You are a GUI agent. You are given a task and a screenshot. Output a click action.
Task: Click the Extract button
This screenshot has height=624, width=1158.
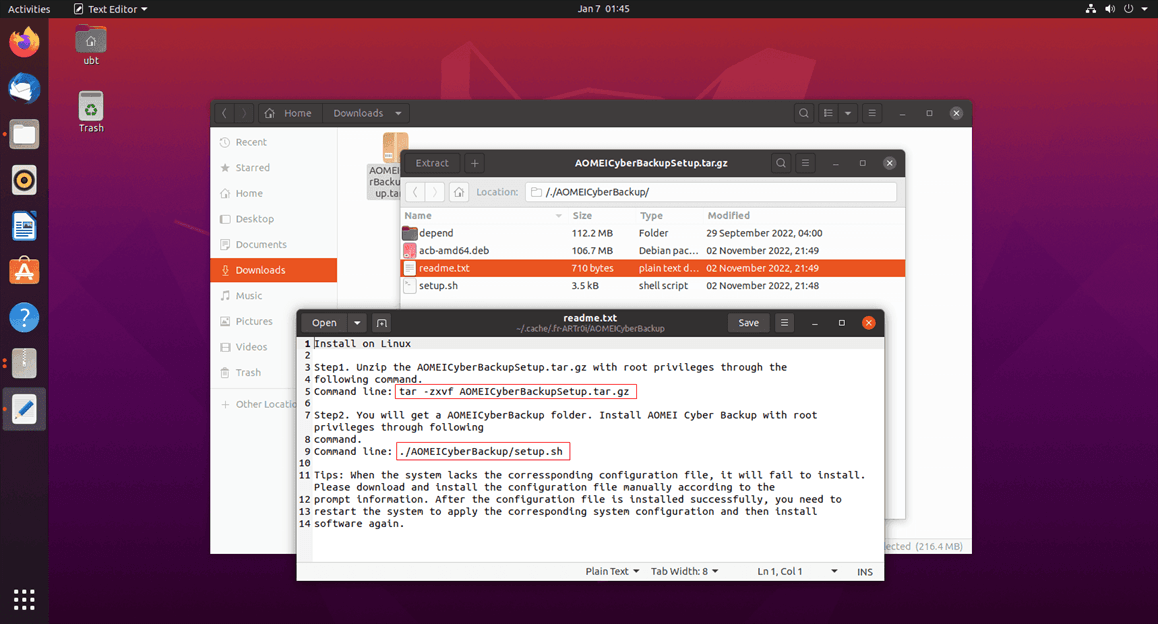(432, 163)
